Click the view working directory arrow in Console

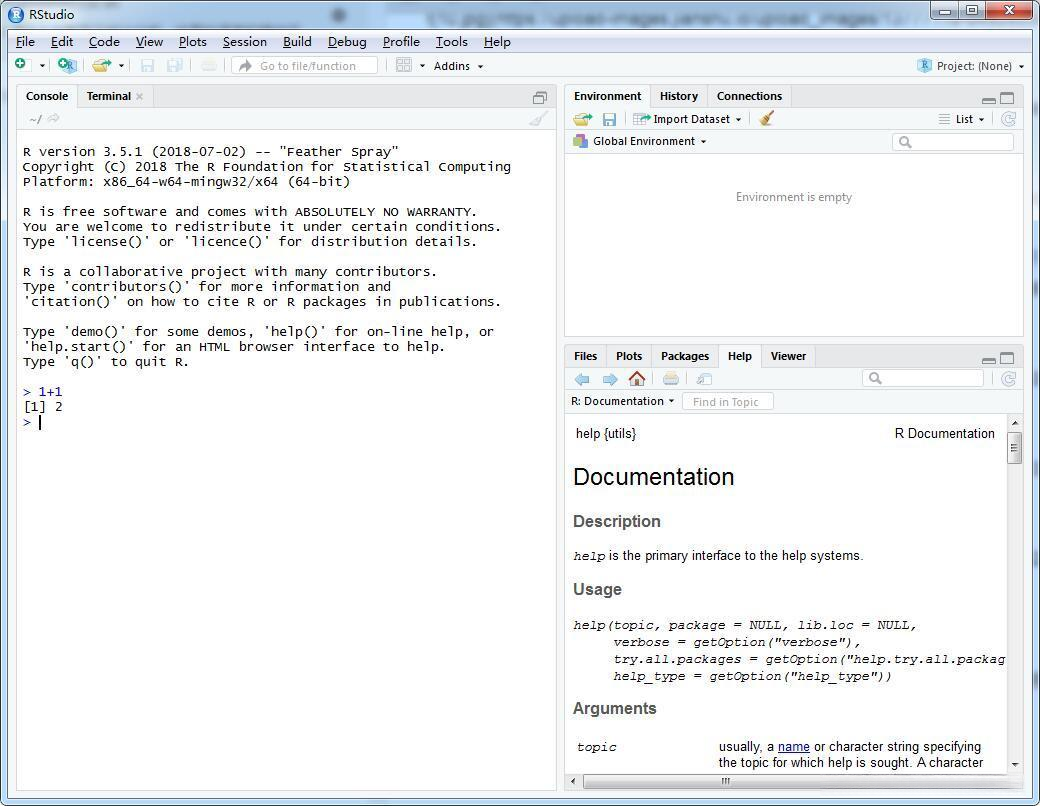pos(54,118)
